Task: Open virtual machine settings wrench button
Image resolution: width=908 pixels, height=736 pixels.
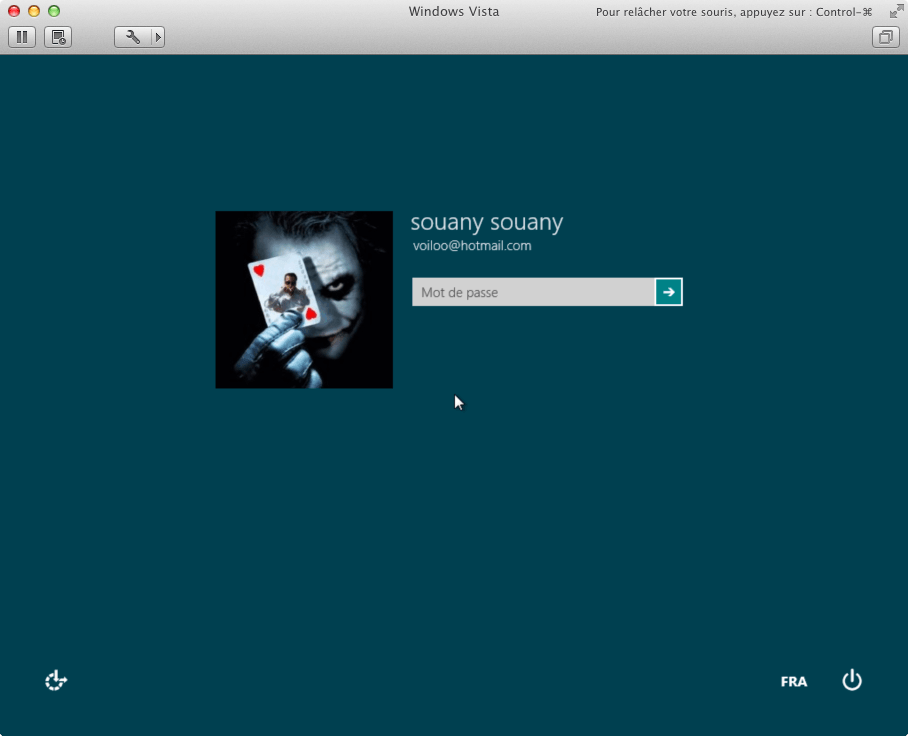Action: coord(133,37)
